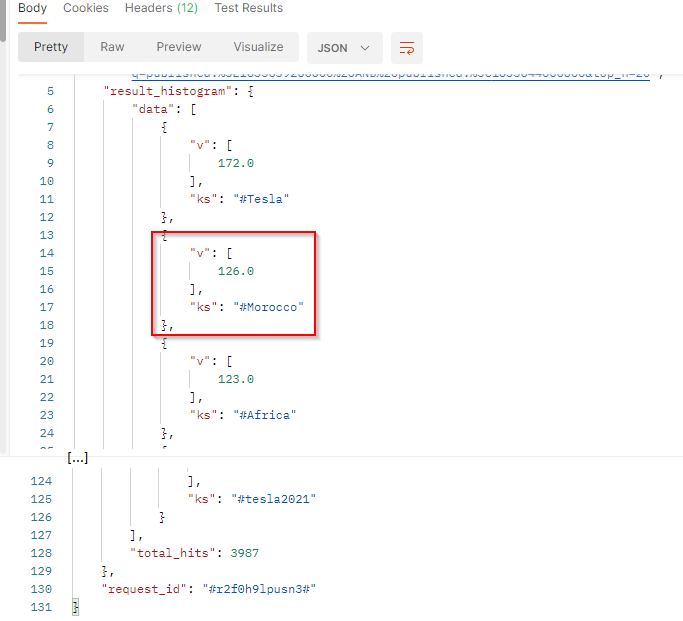Select the Raw view mode

pos(112,47)
